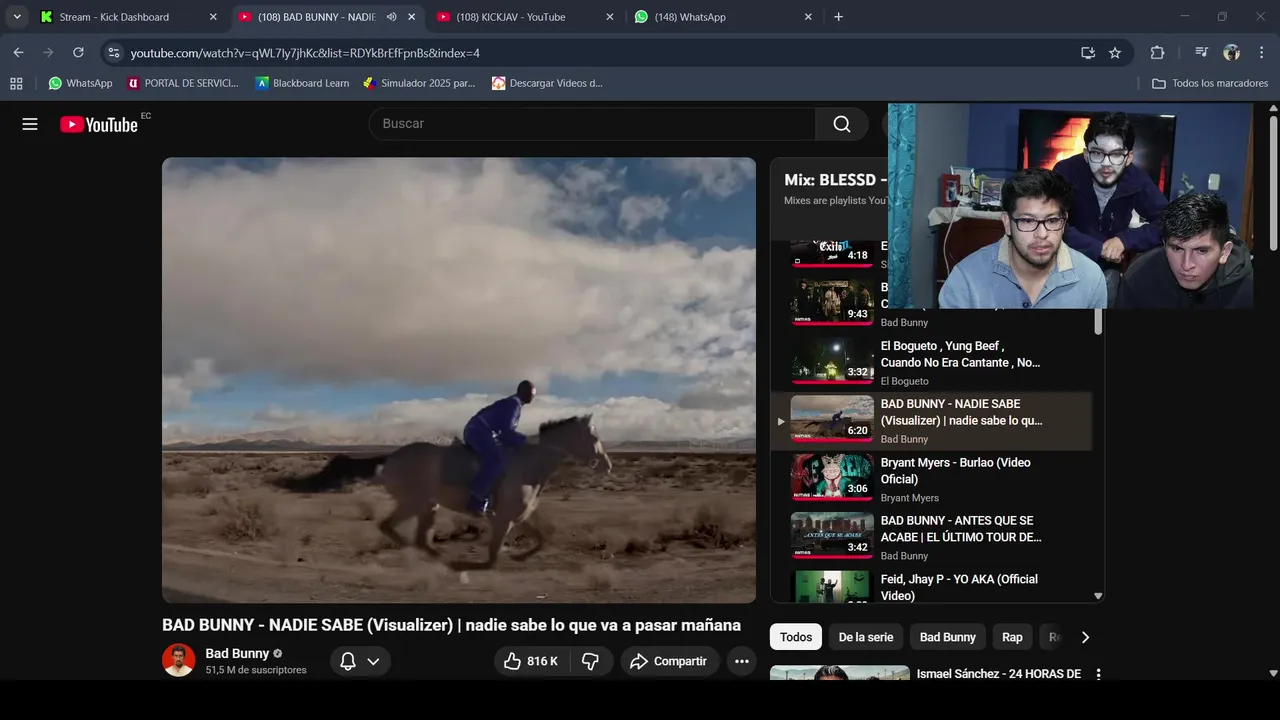Viewport: 1280px width, 720px height.
Task: View site information icon in address bar
Action: tap(113, 53)
